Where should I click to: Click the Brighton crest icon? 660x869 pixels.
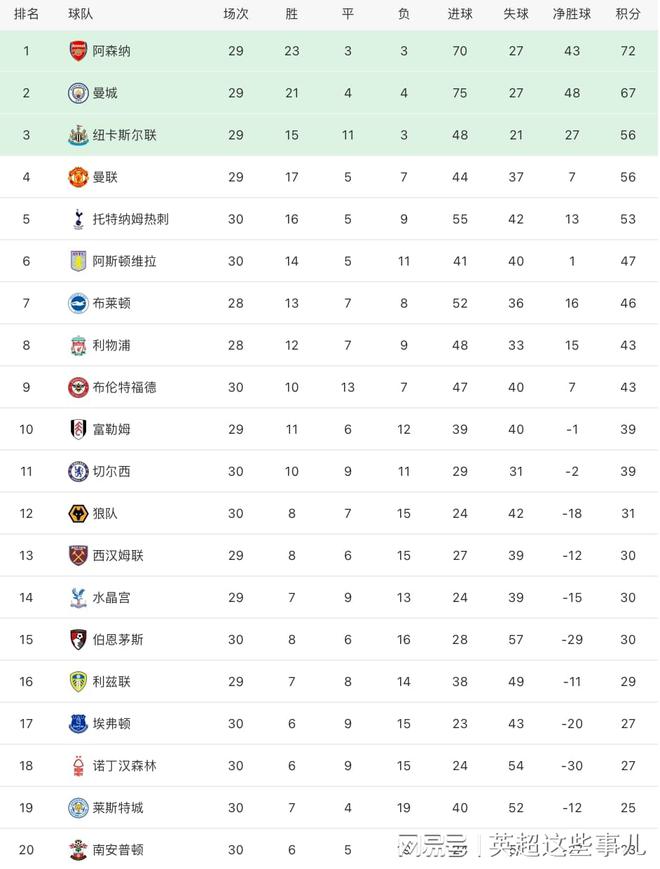[78, 303]
